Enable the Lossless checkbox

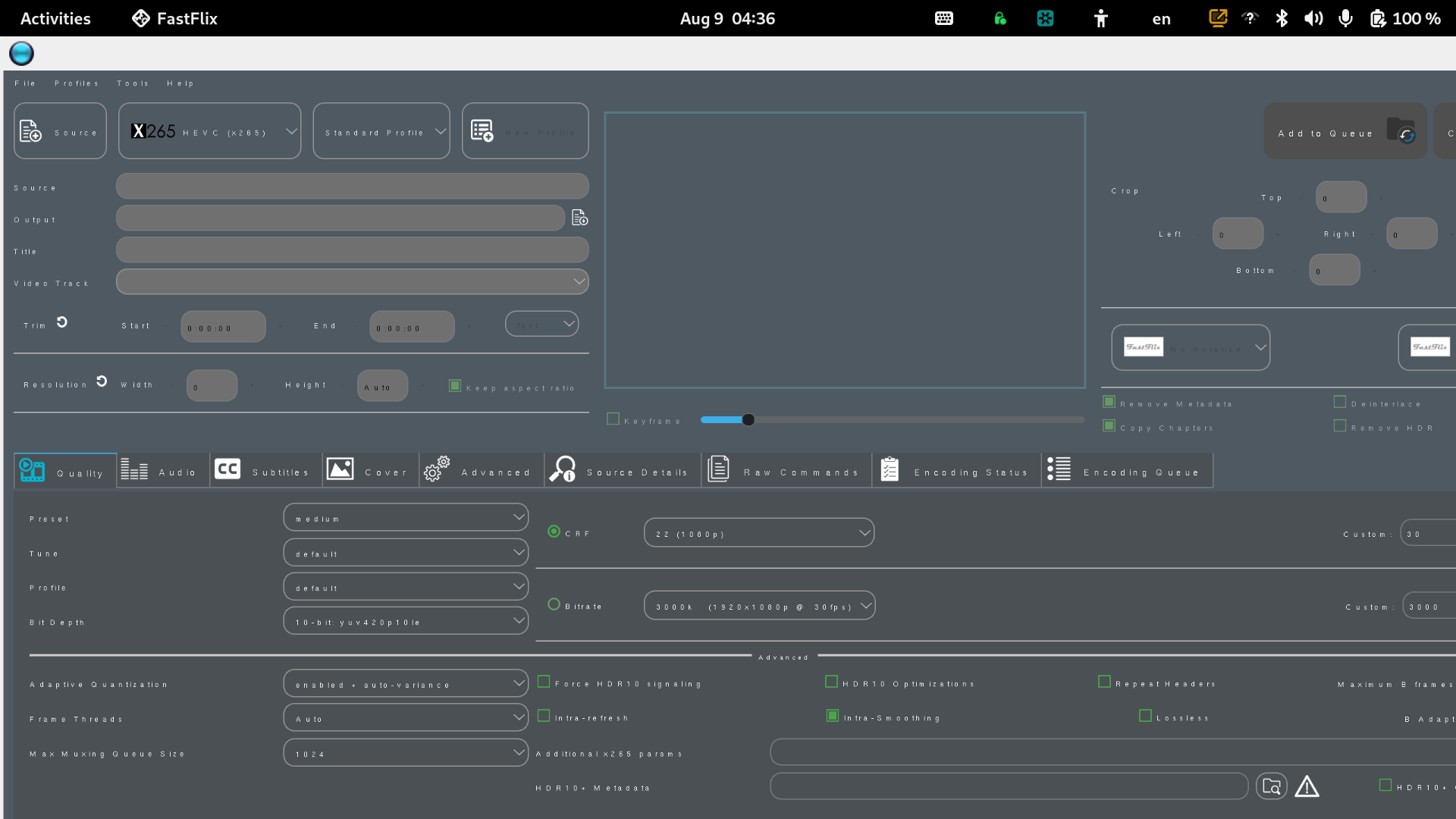[1144, 715]
